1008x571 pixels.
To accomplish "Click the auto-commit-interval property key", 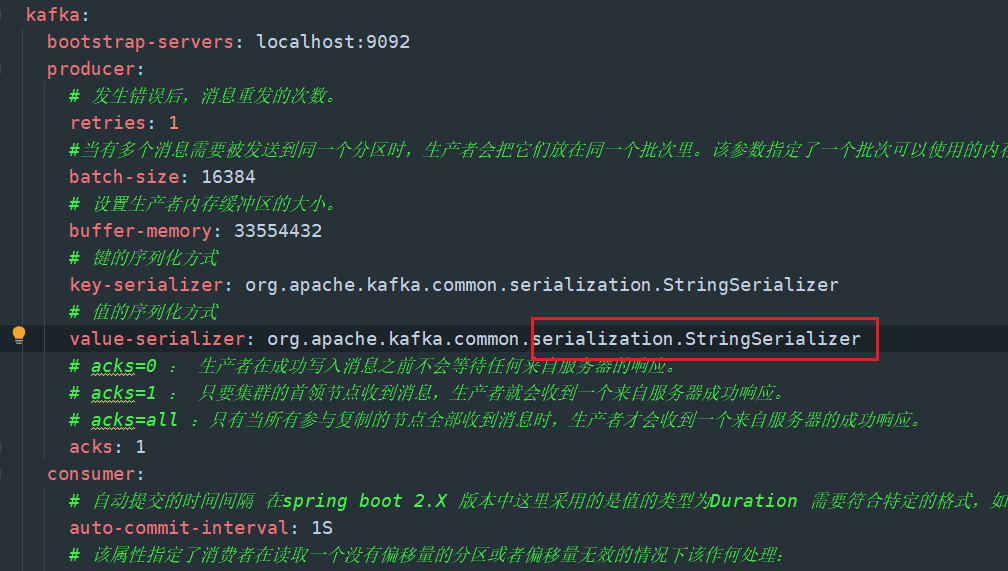I will tap(177, 528).
